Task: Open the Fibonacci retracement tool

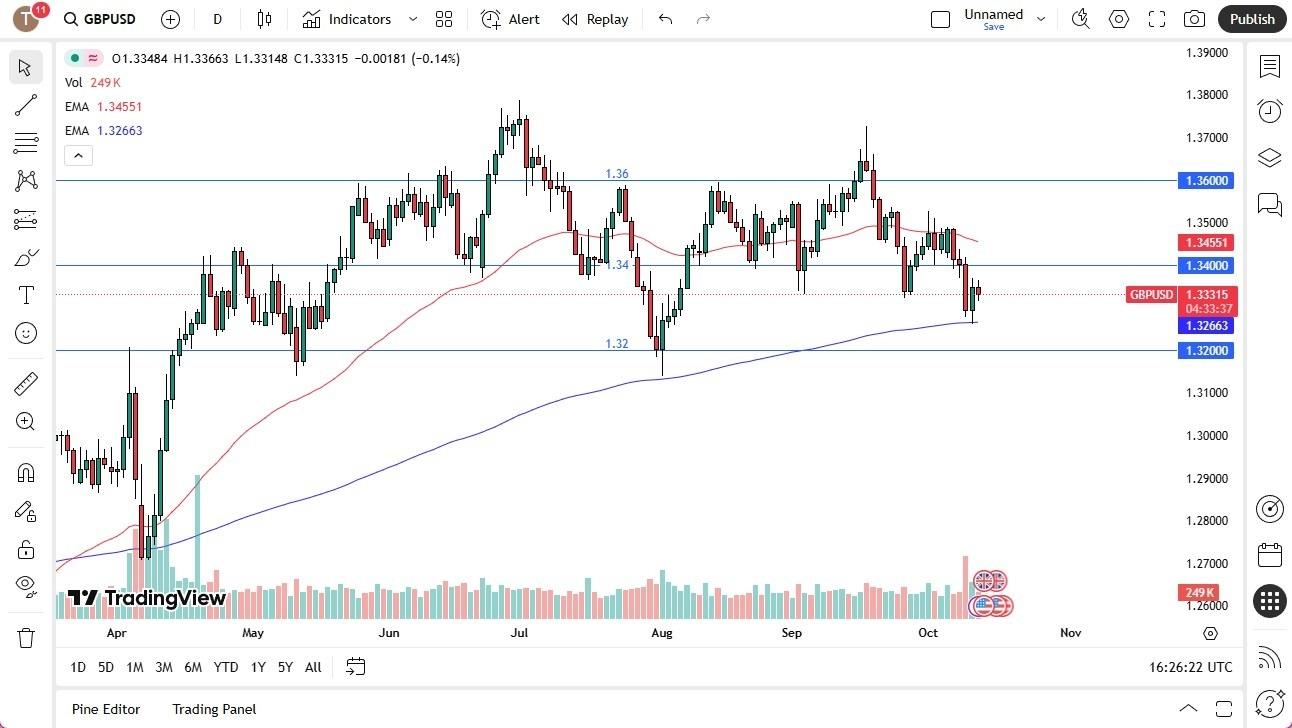Action: (x=26, y=143)
